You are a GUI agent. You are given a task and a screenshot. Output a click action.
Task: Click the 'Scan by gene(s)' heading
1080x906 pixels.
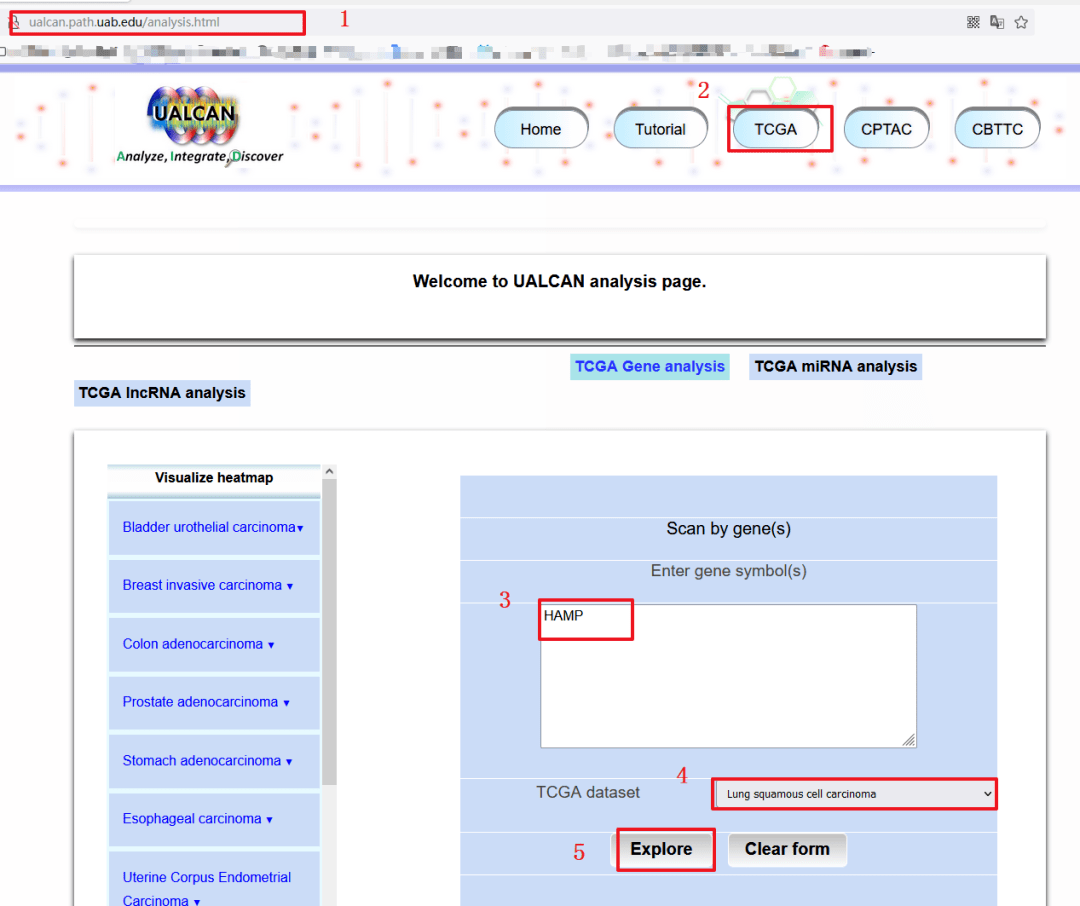click(x=728, y=528)
